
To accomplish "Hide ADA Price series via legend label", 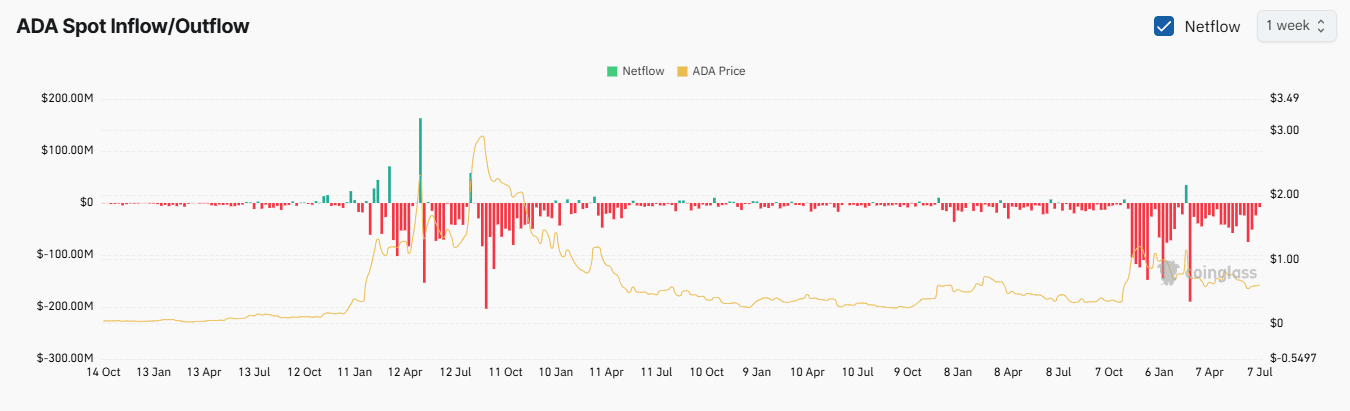I will [x=718, y=71].
